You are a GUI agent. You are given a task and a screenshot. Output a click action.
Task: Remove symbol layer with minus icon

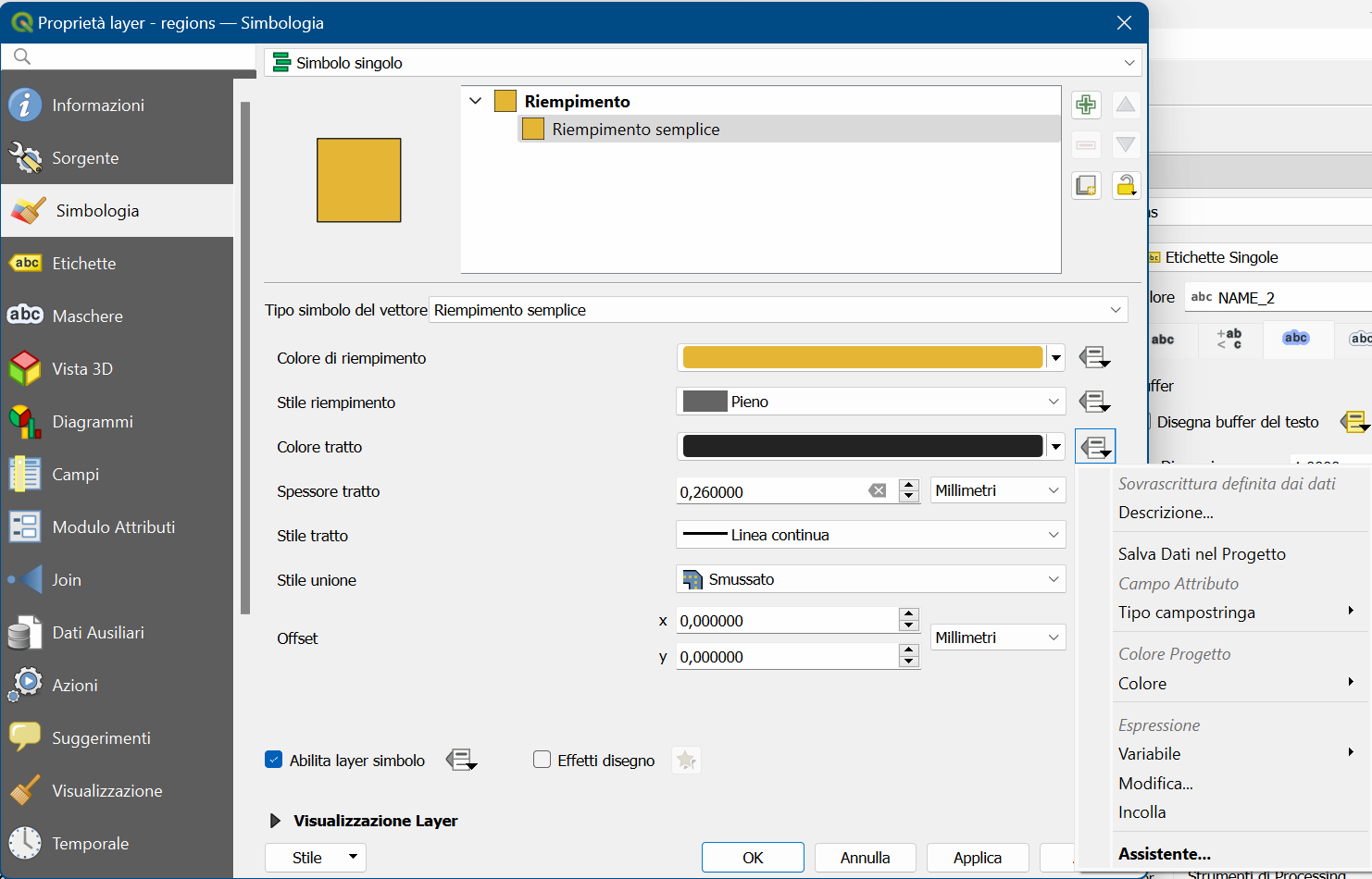pos(1086,144)
